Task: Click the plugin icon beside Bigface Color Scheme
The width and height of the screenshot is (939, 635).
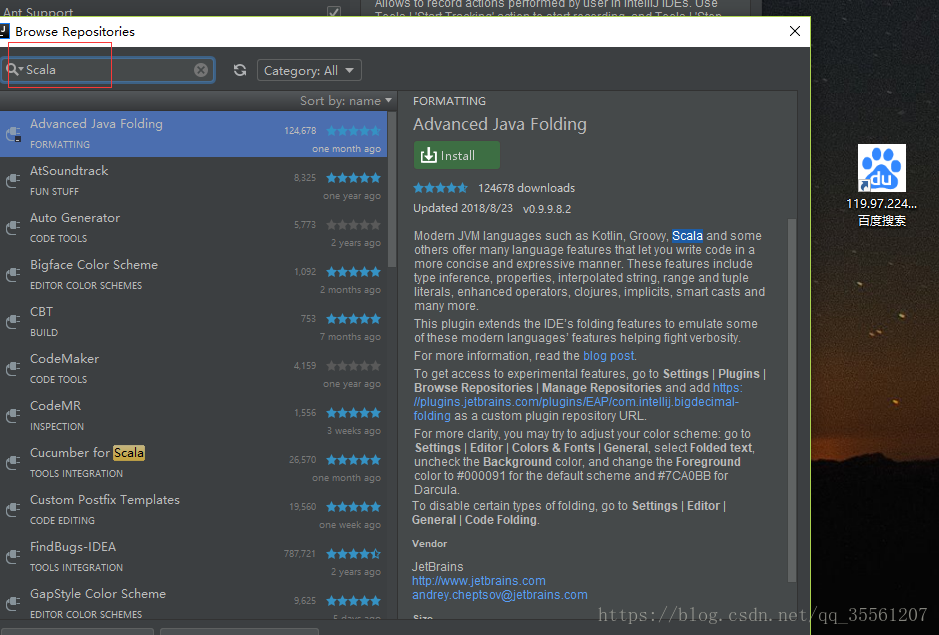Action: click(x=13, y=275)
